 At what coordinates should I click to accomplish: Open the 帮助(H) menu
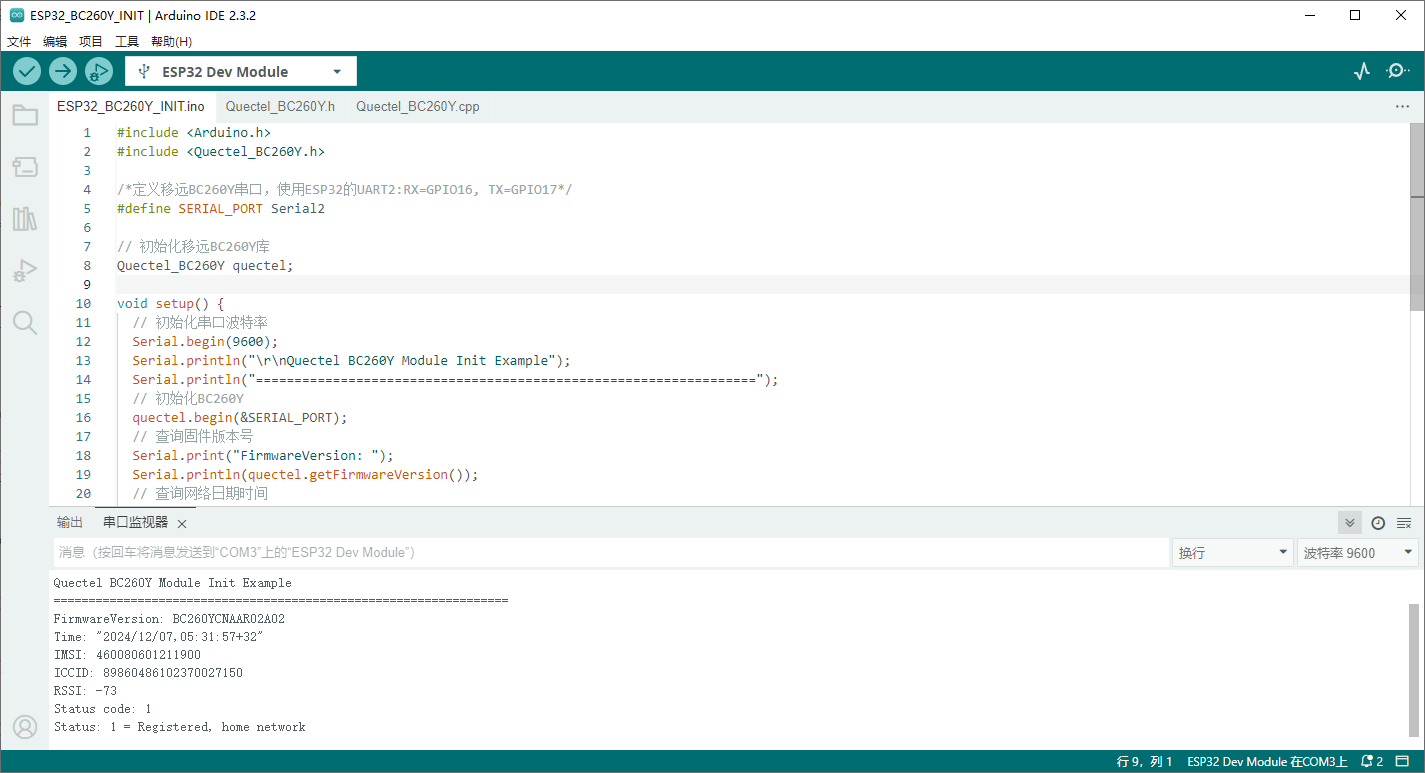[171, 41]
